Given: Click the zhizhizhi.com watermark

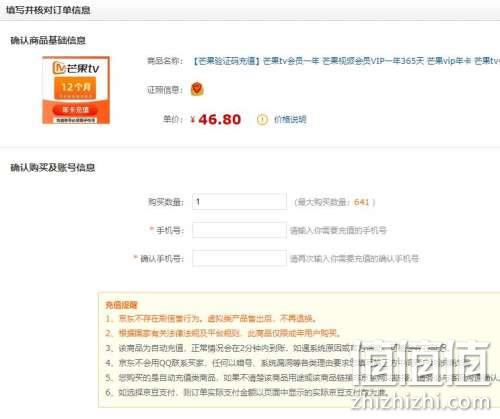Looking at the screenshot, I should (x=422, y=402).
